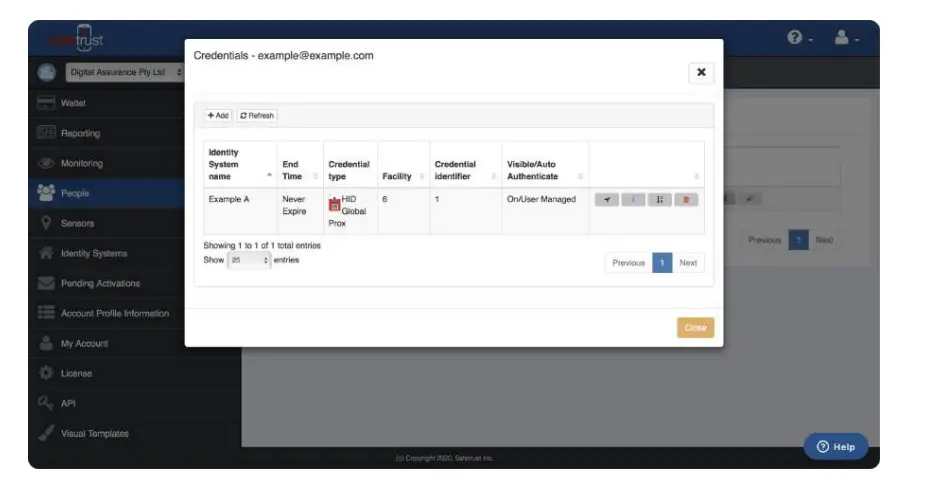Screen dimensions: 941x501
Task: Click the blue info icon for Example A
Action: [633, 200]
